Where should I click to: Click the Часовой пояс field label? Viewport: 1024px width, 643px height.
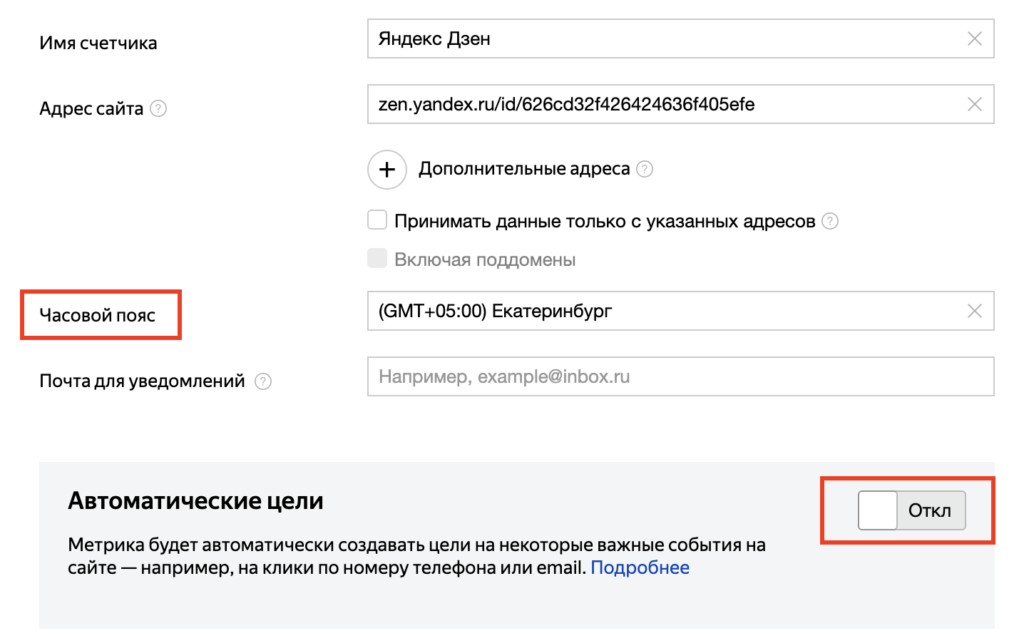pos(100,315)
